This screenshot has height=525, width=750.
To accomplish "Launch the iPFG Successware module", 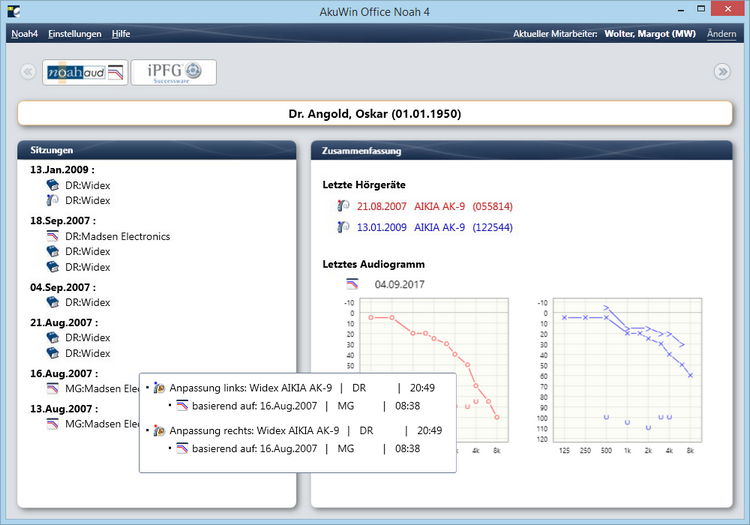I will [x=173, y=72].
